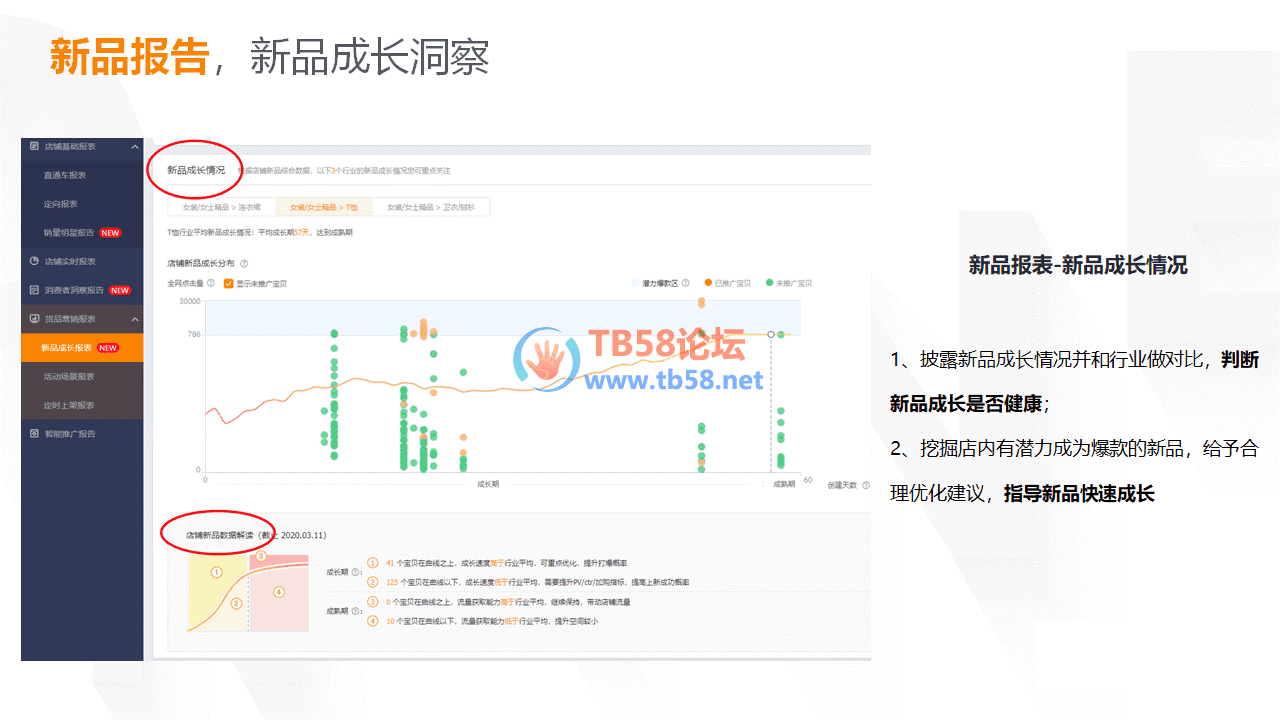Click the 新品成长情况 section heading
The height and width of the screenshot is (720, 1280).
click(196, 170)
